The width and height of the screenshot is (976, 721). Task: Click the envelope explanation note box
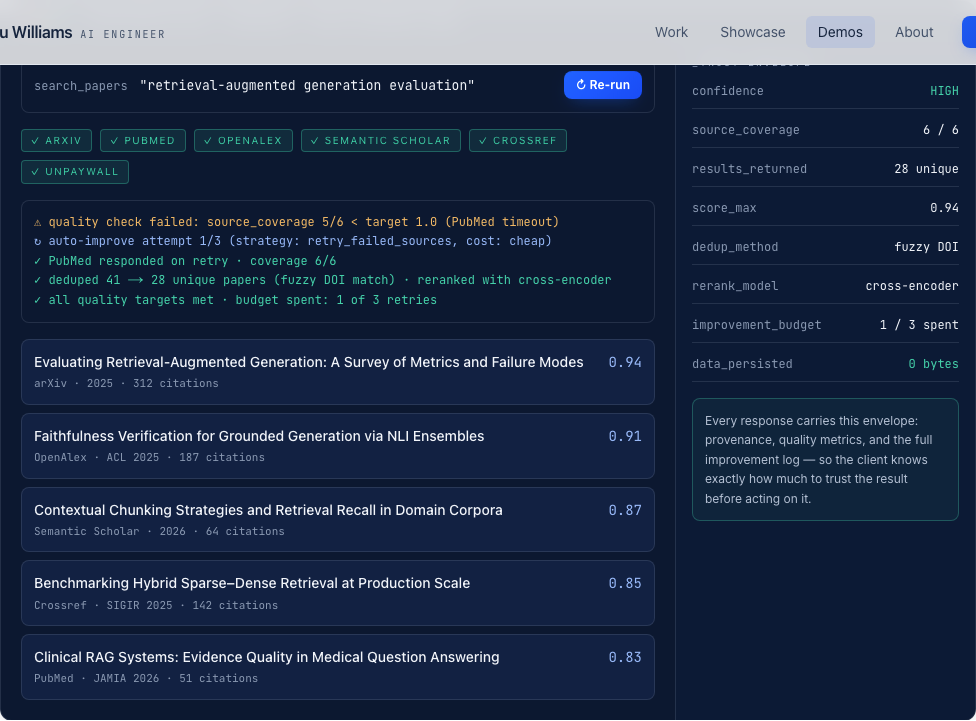point(825,459)
